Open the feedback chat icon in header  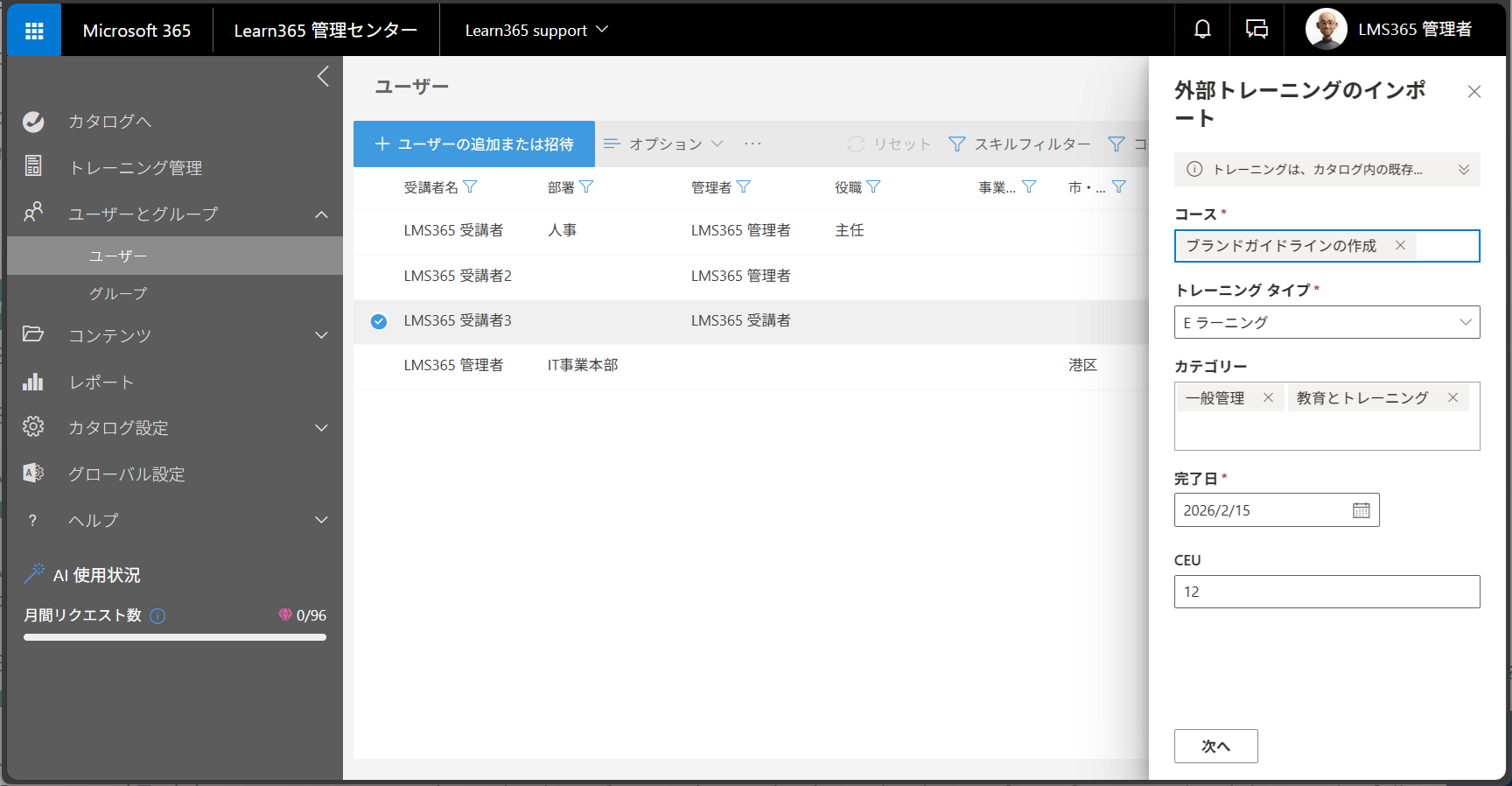pyautogui.click(x=1256, y=30)
